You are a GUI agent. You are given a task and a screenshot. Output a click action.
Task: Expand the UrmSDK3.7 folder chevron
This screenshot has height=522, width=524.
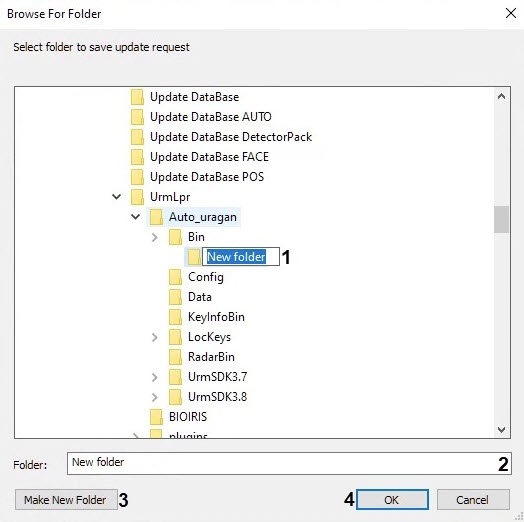pyautogui.click(x=154, y=377)
